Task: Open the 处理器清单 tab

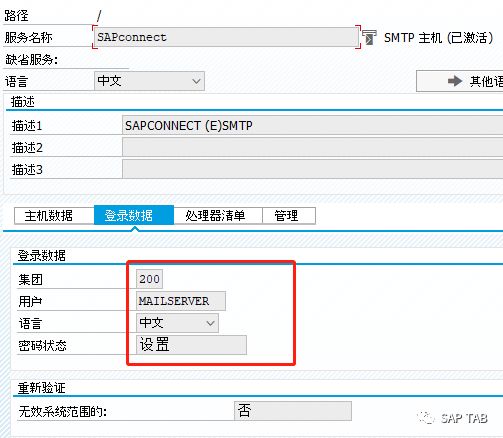Action: pyautogui.click(x=218, y=216)
